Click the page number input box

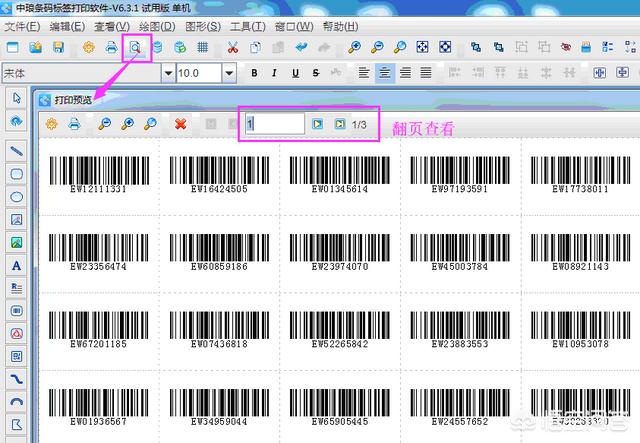click(275, 124)
